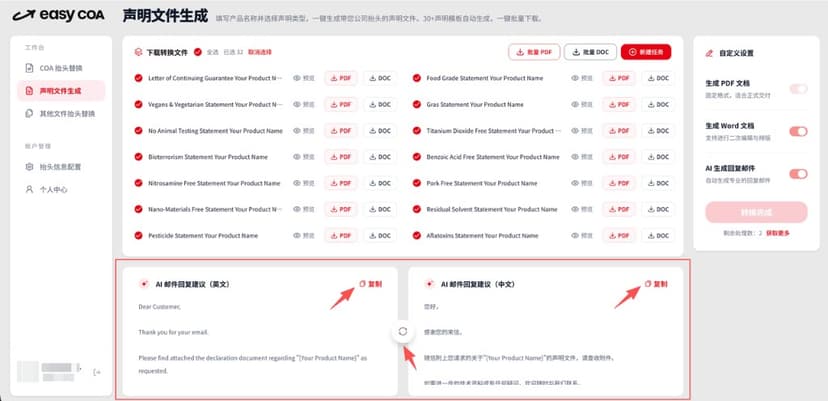Click the logout icon beside the user profile
The height and width of the screenshot is (401, 828).
click(97, 372)
